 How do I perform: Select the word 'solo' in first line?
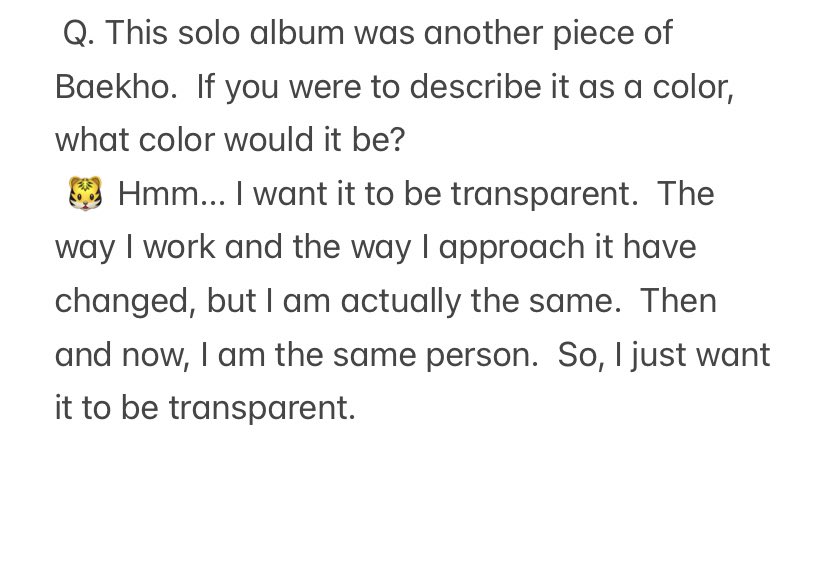pos(209,33)
